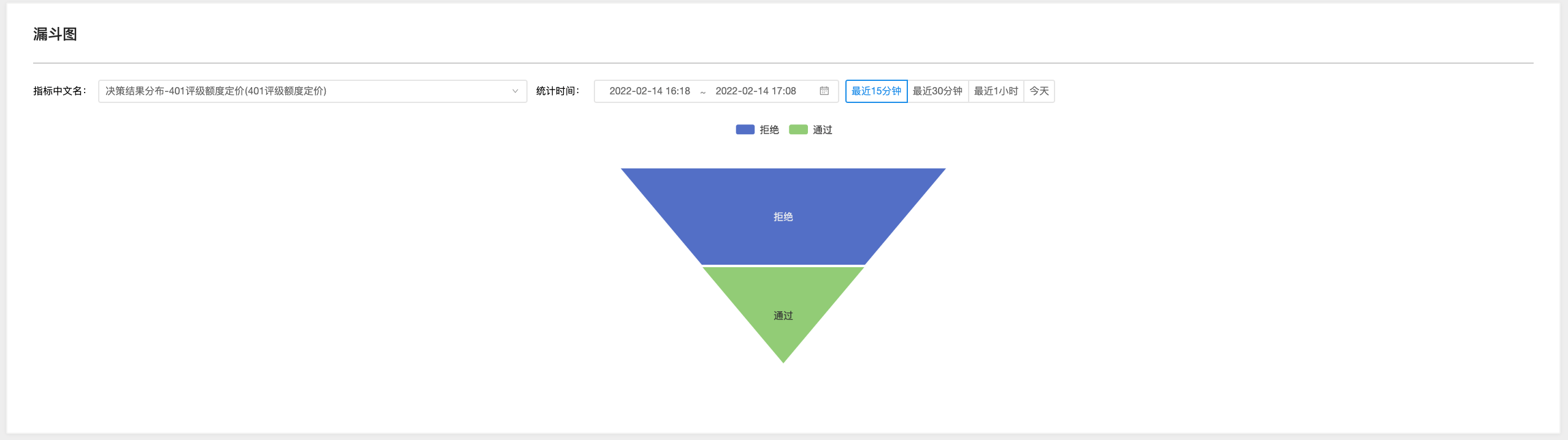Viewport: 1568px width, 440px height.
Task: Toggle the blue 拒绝 legend swatch
Action: click(745, 129)
